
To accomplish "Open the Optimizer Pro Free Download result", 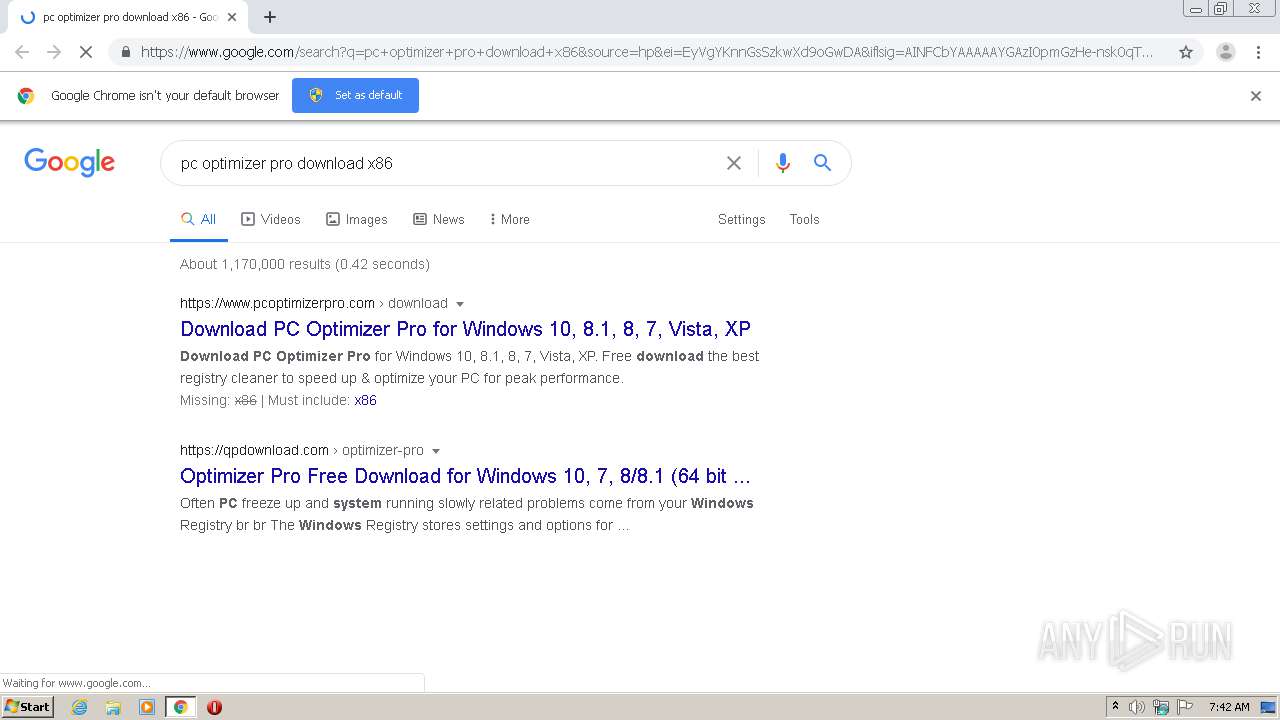I will 465,476.
